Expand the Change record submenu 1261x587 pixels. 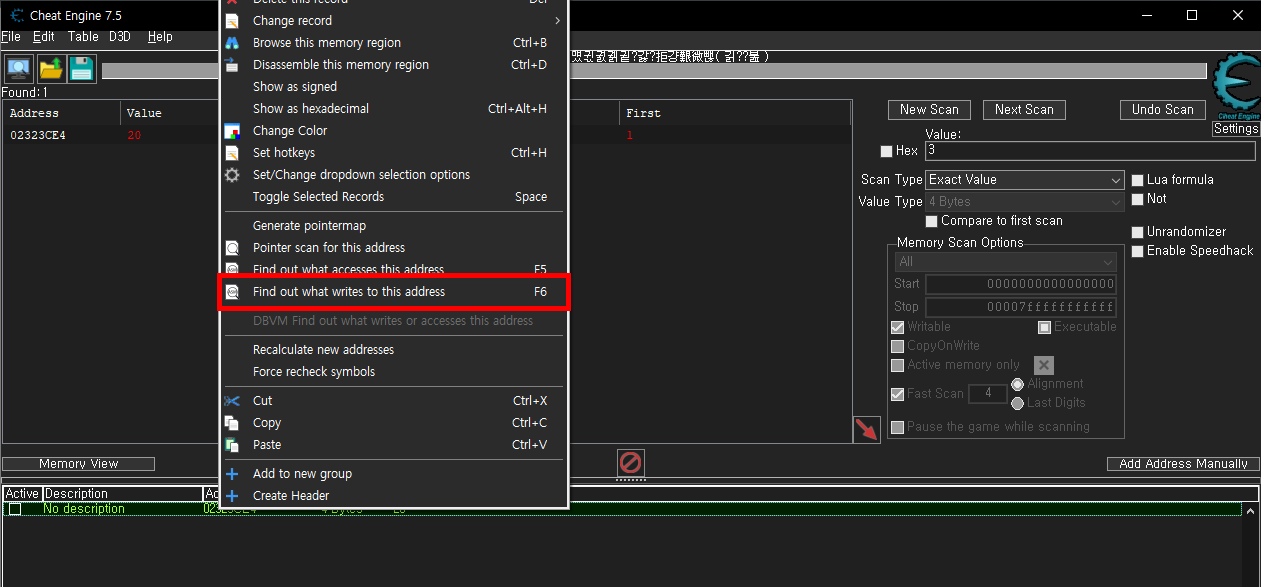(394, 21)
